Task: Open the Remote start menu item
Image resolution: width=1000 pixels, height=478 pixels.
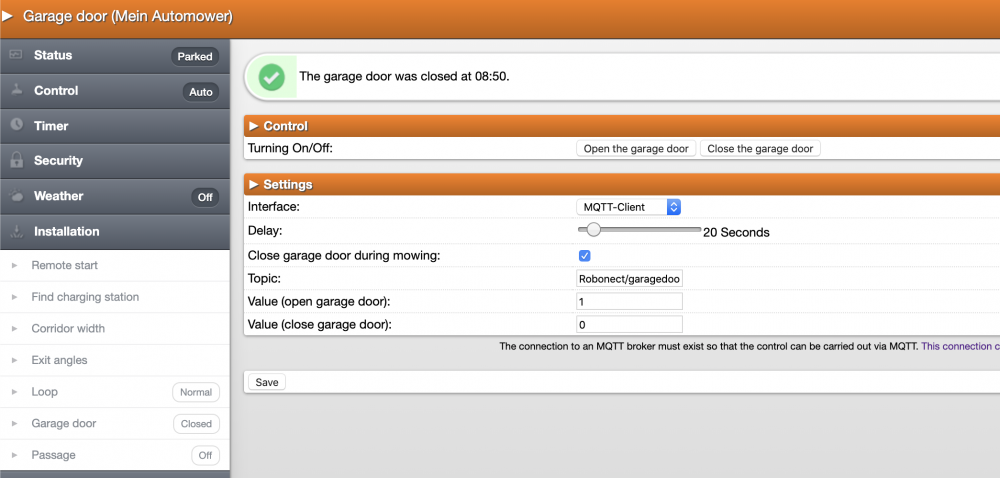Action: (65, 265)
